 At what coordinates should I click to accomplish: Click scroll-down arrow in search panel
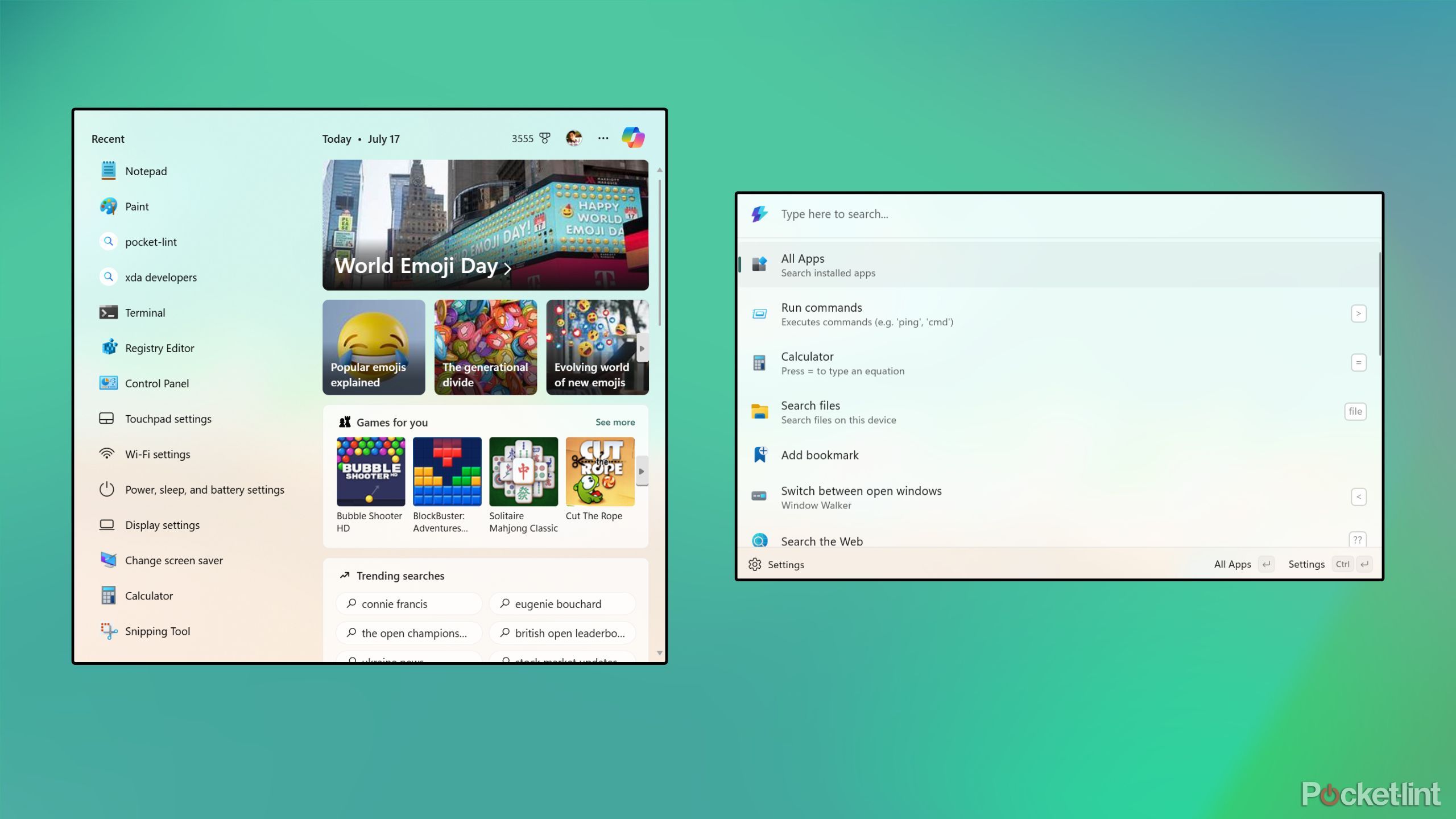[x=660, y=653]
